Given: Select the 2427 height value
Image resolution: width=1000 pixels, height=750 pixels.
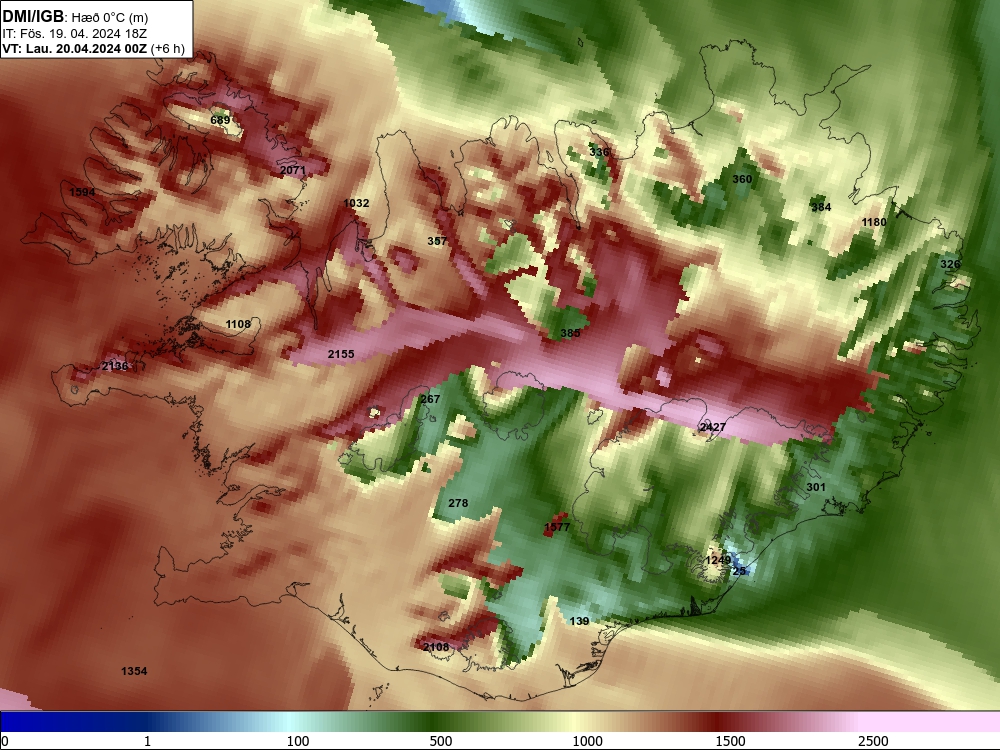Looking at the screenshot, I should pos(712,427).
